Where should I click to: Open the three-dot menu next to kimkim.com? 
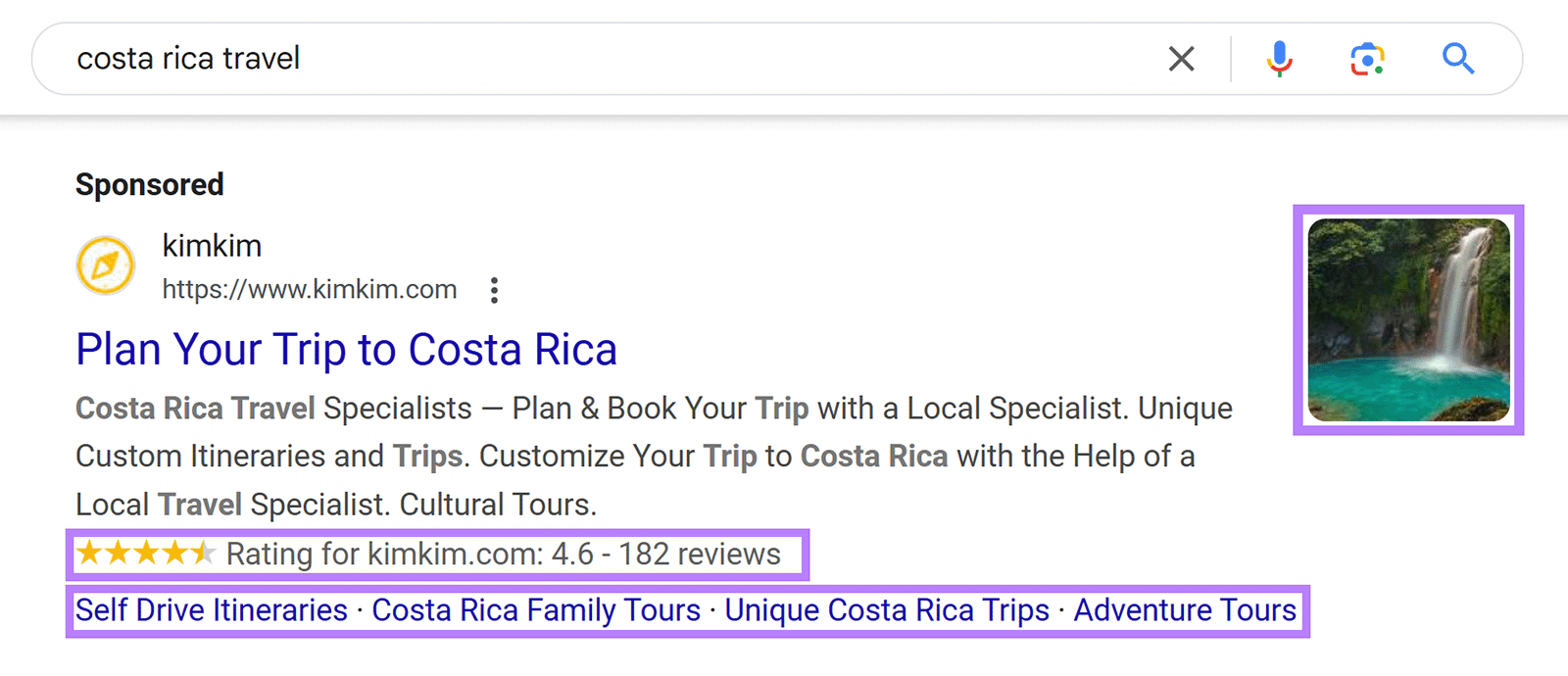point(494,290)
